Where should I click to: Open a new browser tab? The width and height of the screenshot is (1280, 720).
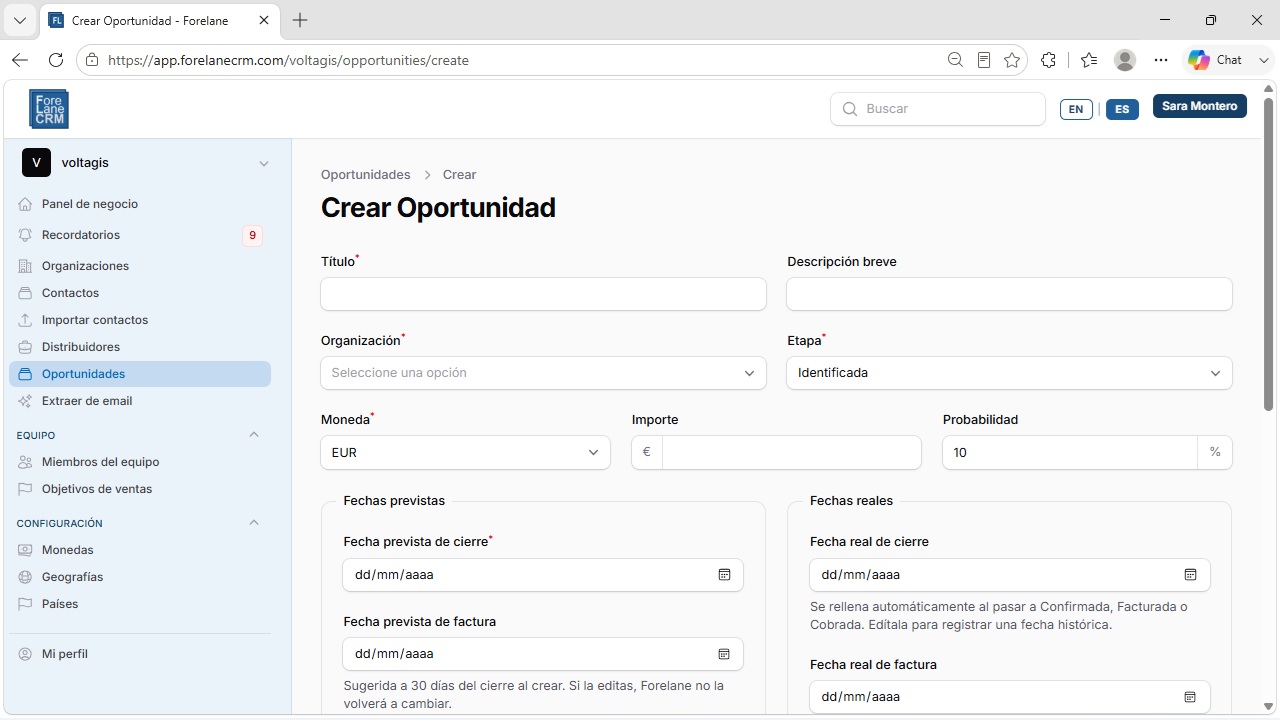[x=300, y=20]
